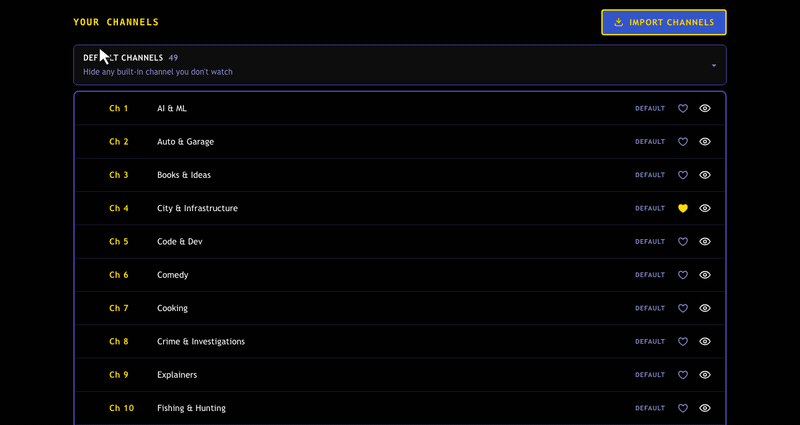Favorite the Books & Ideas channel heart
Viewport: 800px width, 425px height.
click(x=683, y=175)
